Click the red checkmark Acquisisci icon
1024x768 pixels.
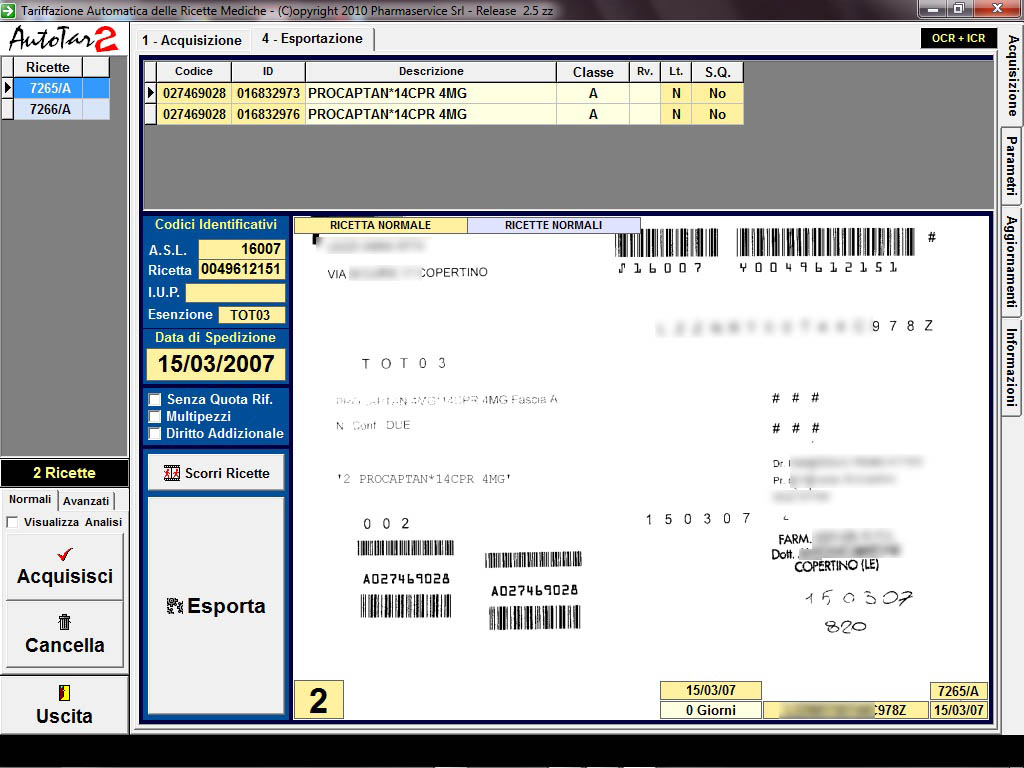pos(65,554)
